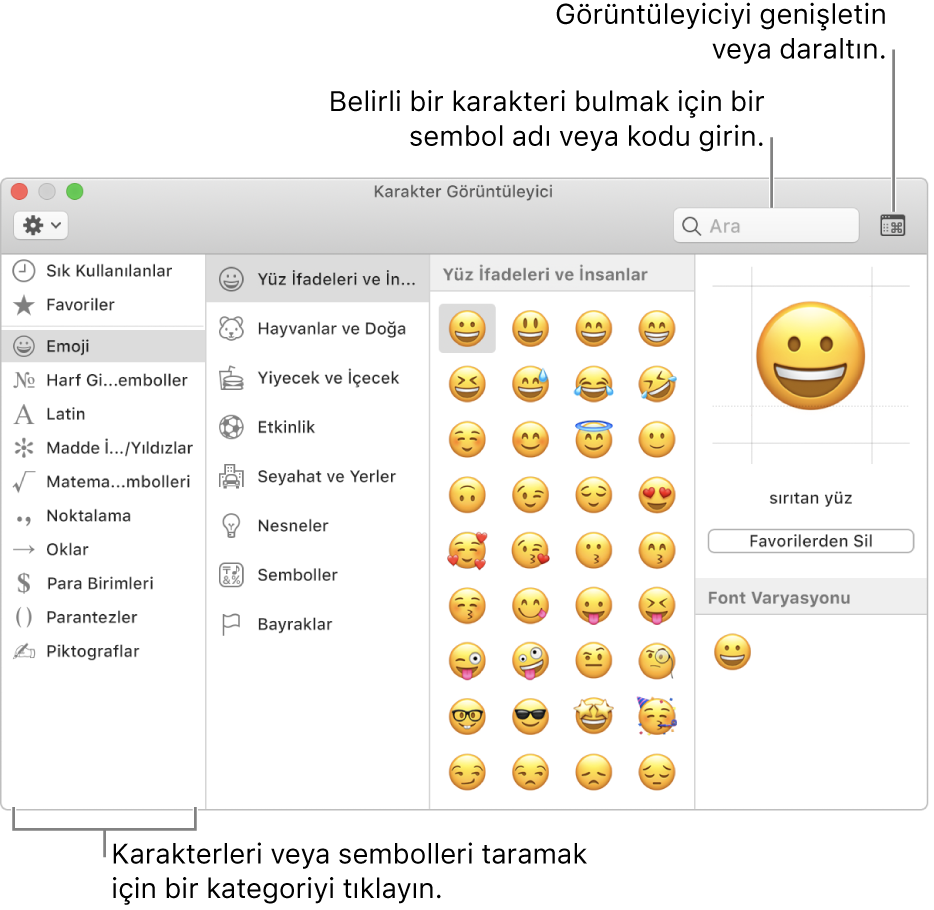934x910 pixels.
Task: Choose the Latin category
Action: pyautogui.click(x=103, y=414)
